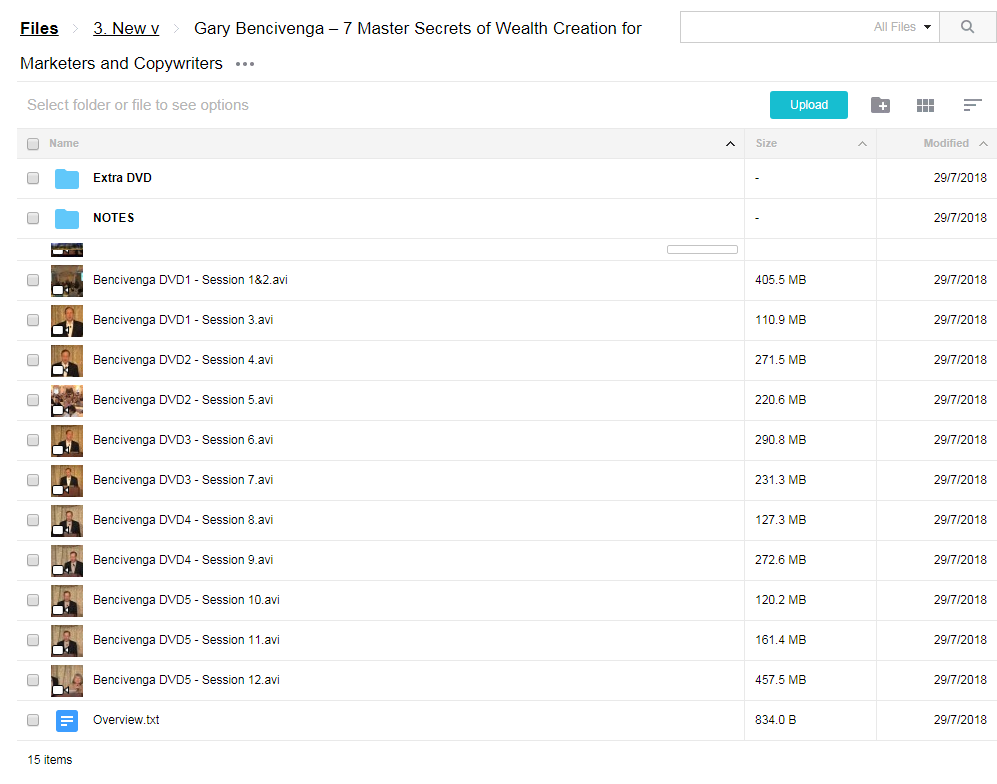Screen dimensions: 997x784
Task: Open the sort options icon
Action: [972, 105]
